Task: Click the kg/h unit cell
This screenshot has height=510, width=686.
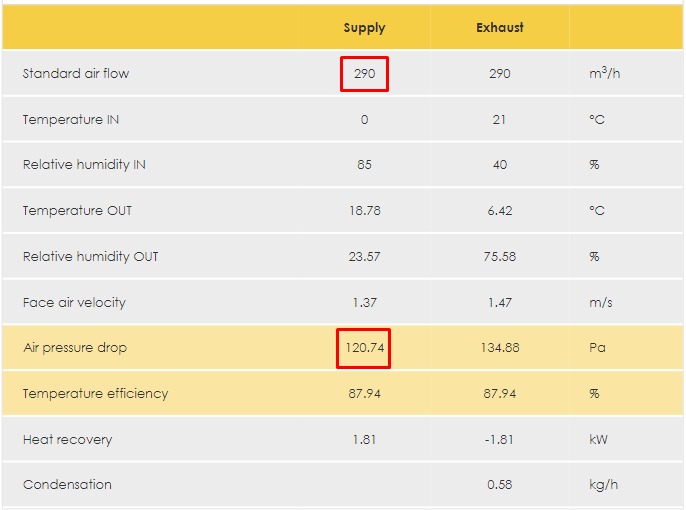Action: click(604, 485)
